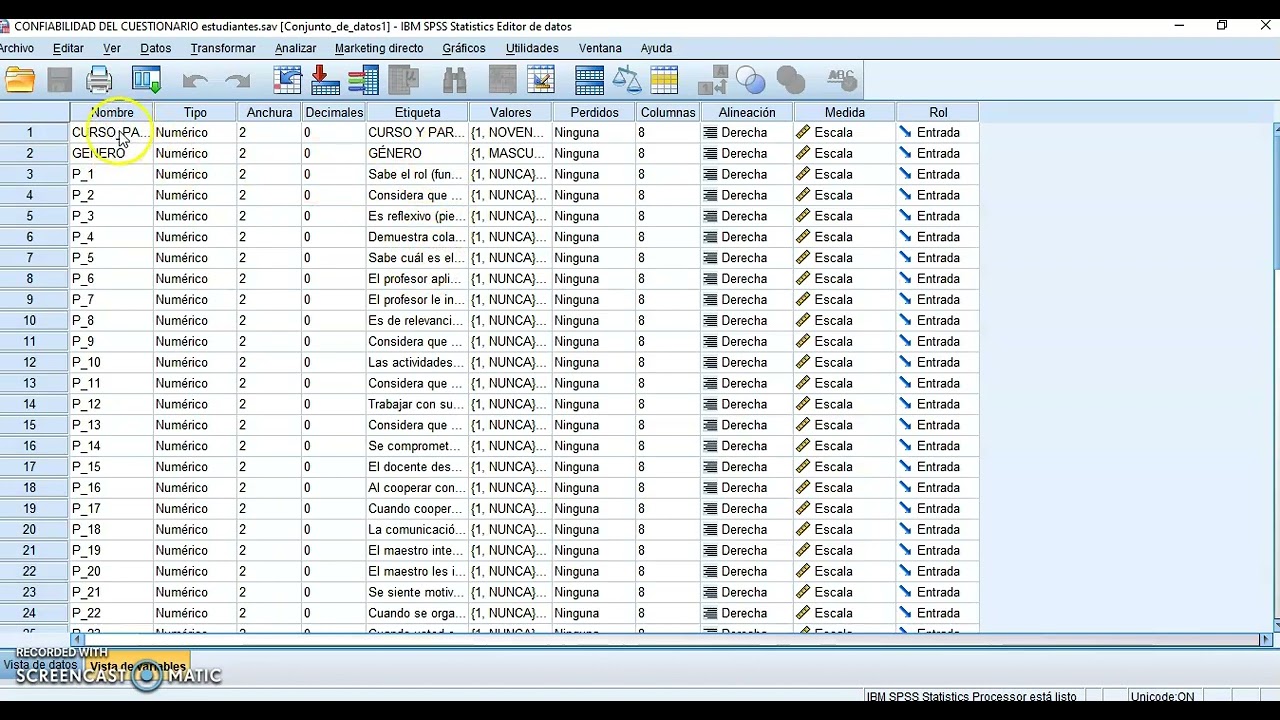Click the Entrada role arrow icon for GÉNERO

pos(905,153)
